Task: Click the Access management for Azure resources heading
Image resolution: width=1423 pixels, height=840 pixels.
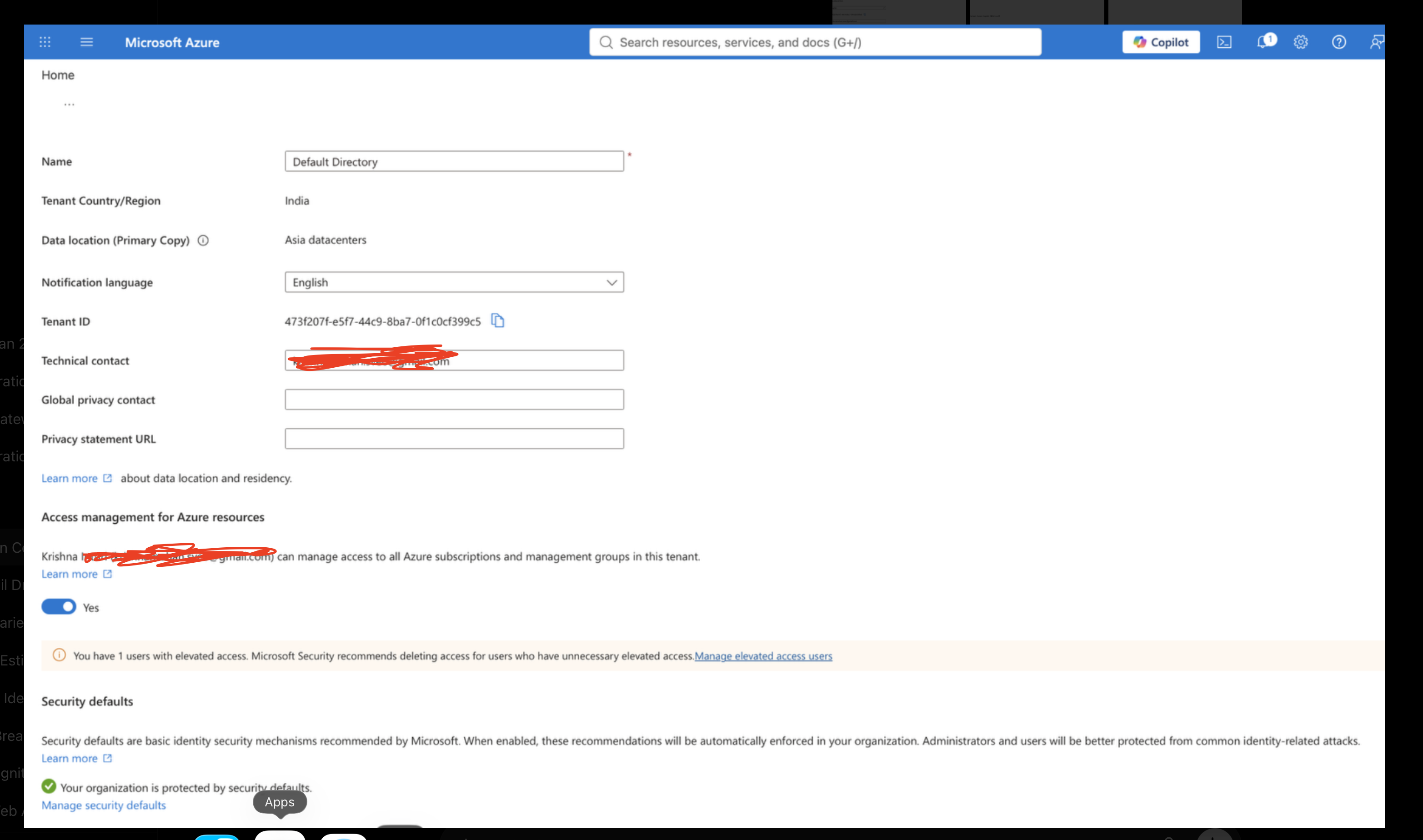Action: point(153,517)
